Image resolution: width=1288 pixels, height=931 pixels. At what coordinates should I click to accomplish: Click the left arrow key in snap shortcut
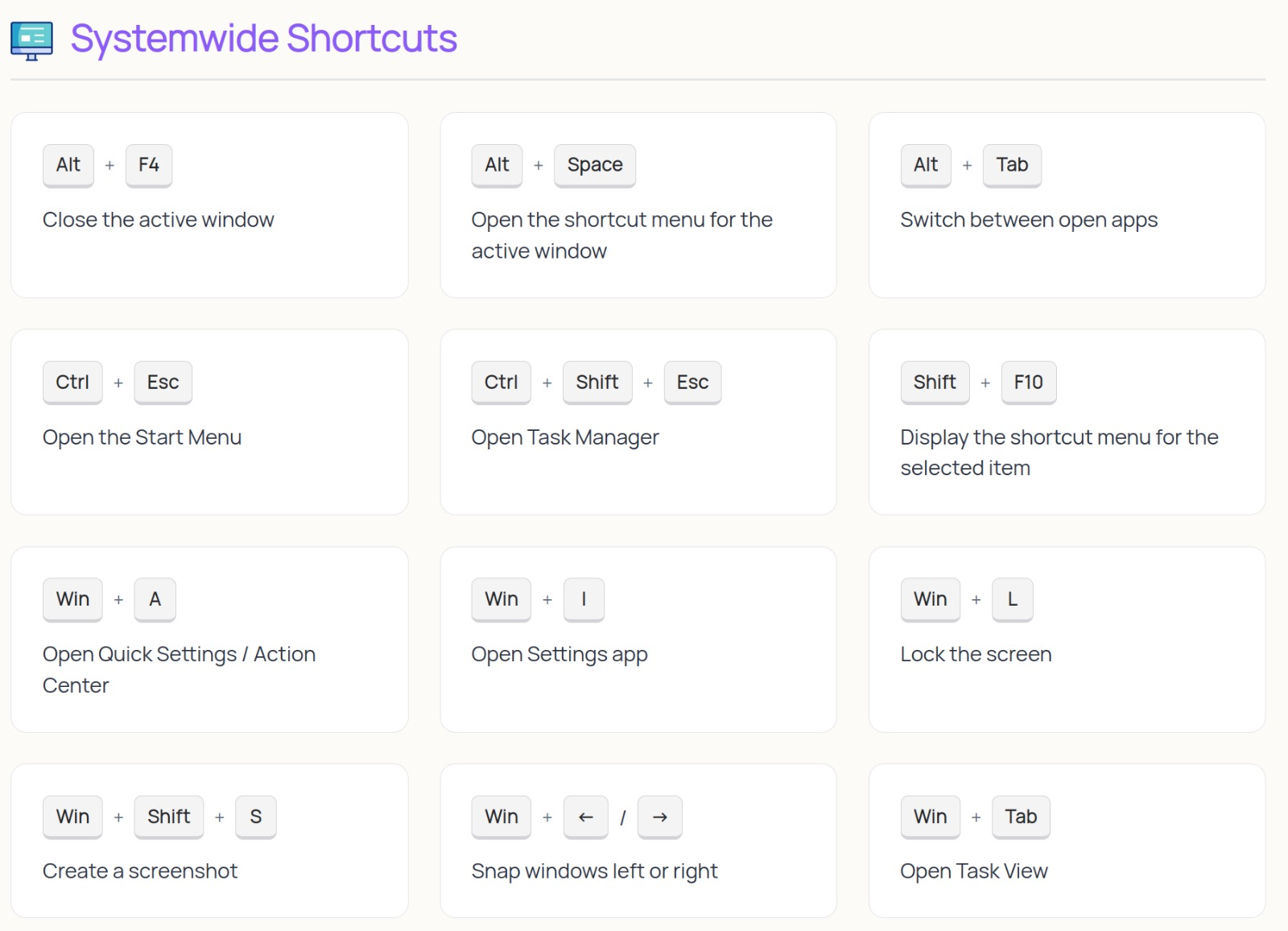point(585,817)
